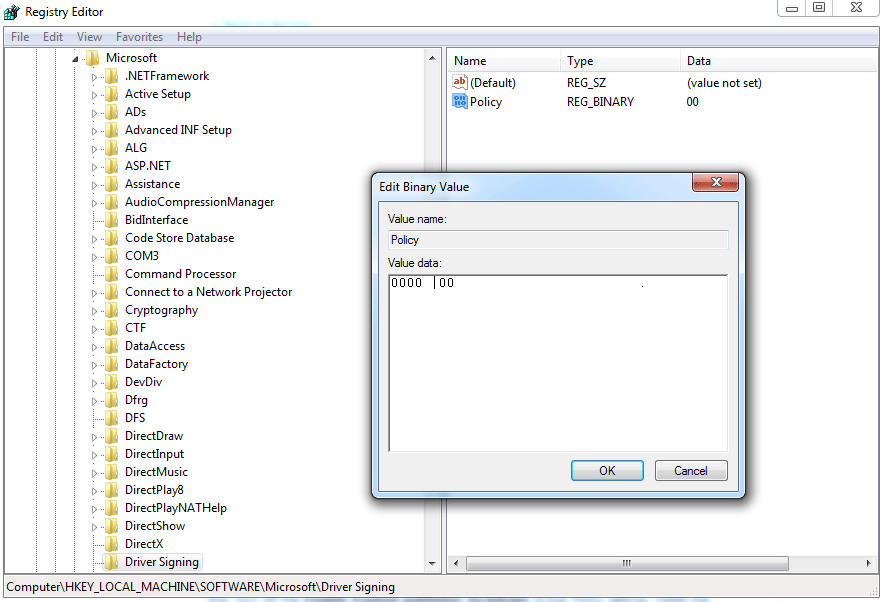This screenshot has height=602, width=884.
Task: Expand the .NETFramework key
Action: click(95, 77)
